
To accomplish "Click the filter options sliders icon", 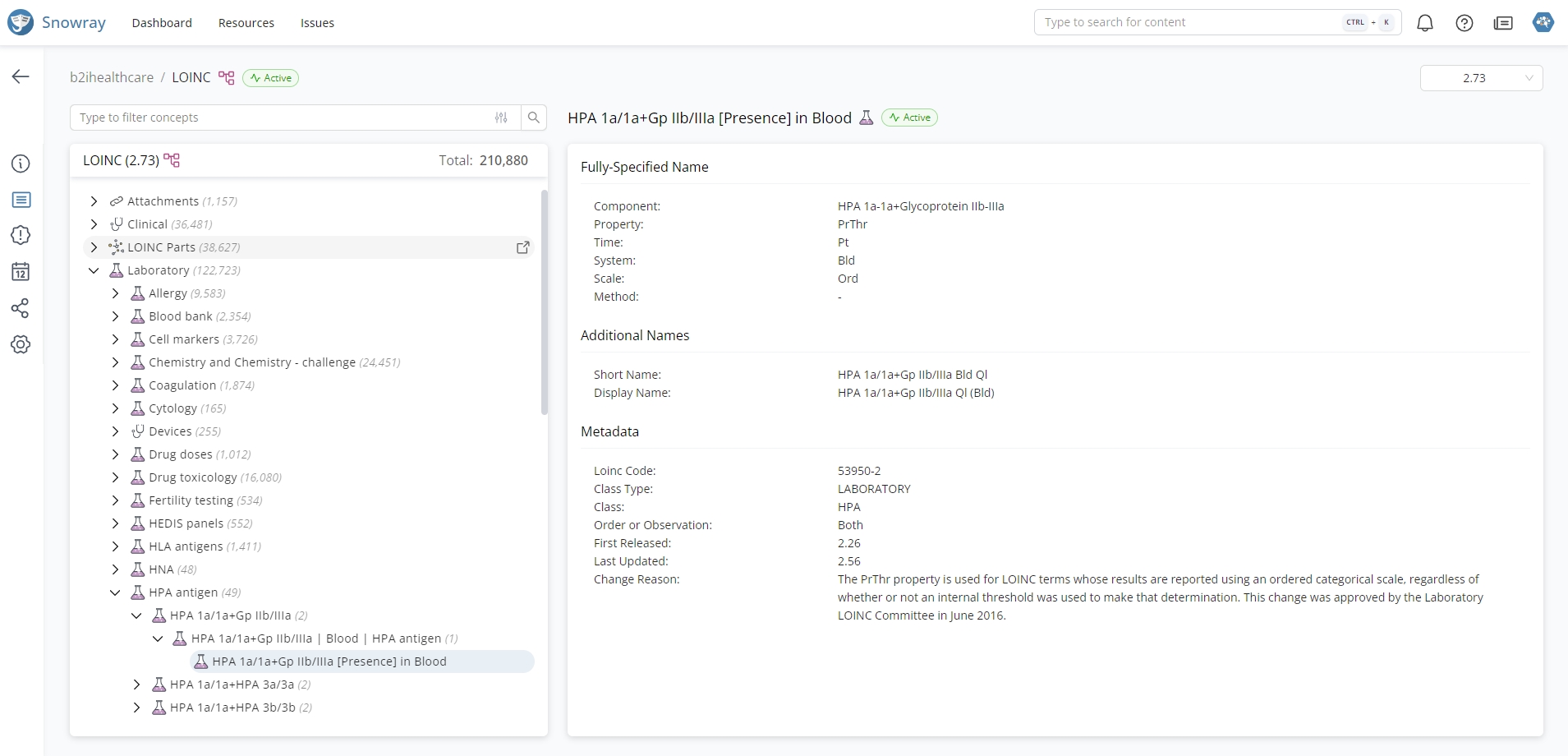I will [x=501, y=118].
